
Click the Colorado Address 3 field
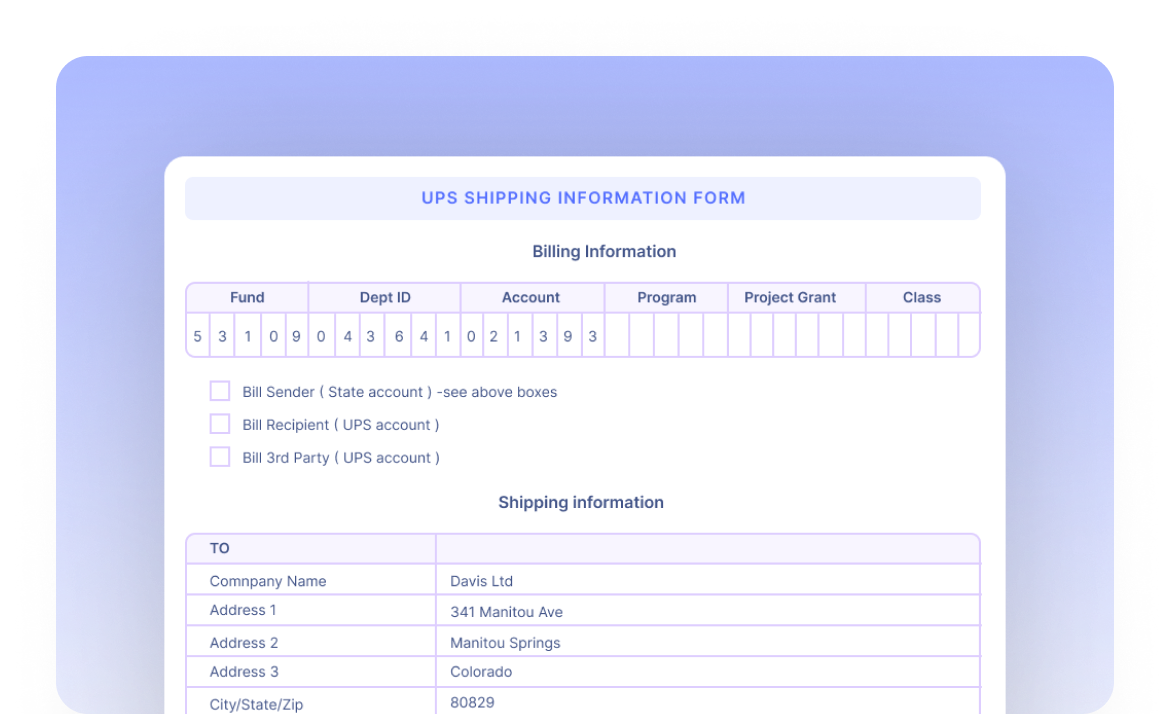[x=481, y=672]
